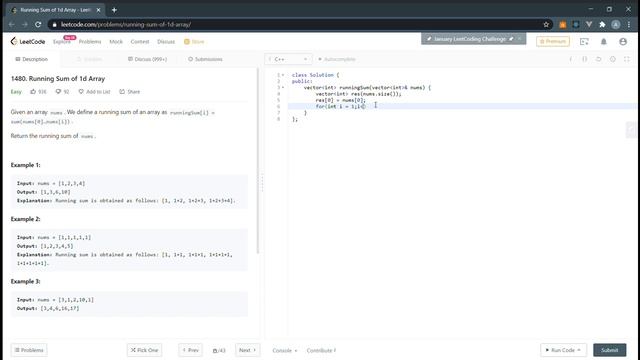Dislike the problem thumbs down 92
The width and height of the screenshot is (640, 360).
pyautogui.click(x=62, y=92)
